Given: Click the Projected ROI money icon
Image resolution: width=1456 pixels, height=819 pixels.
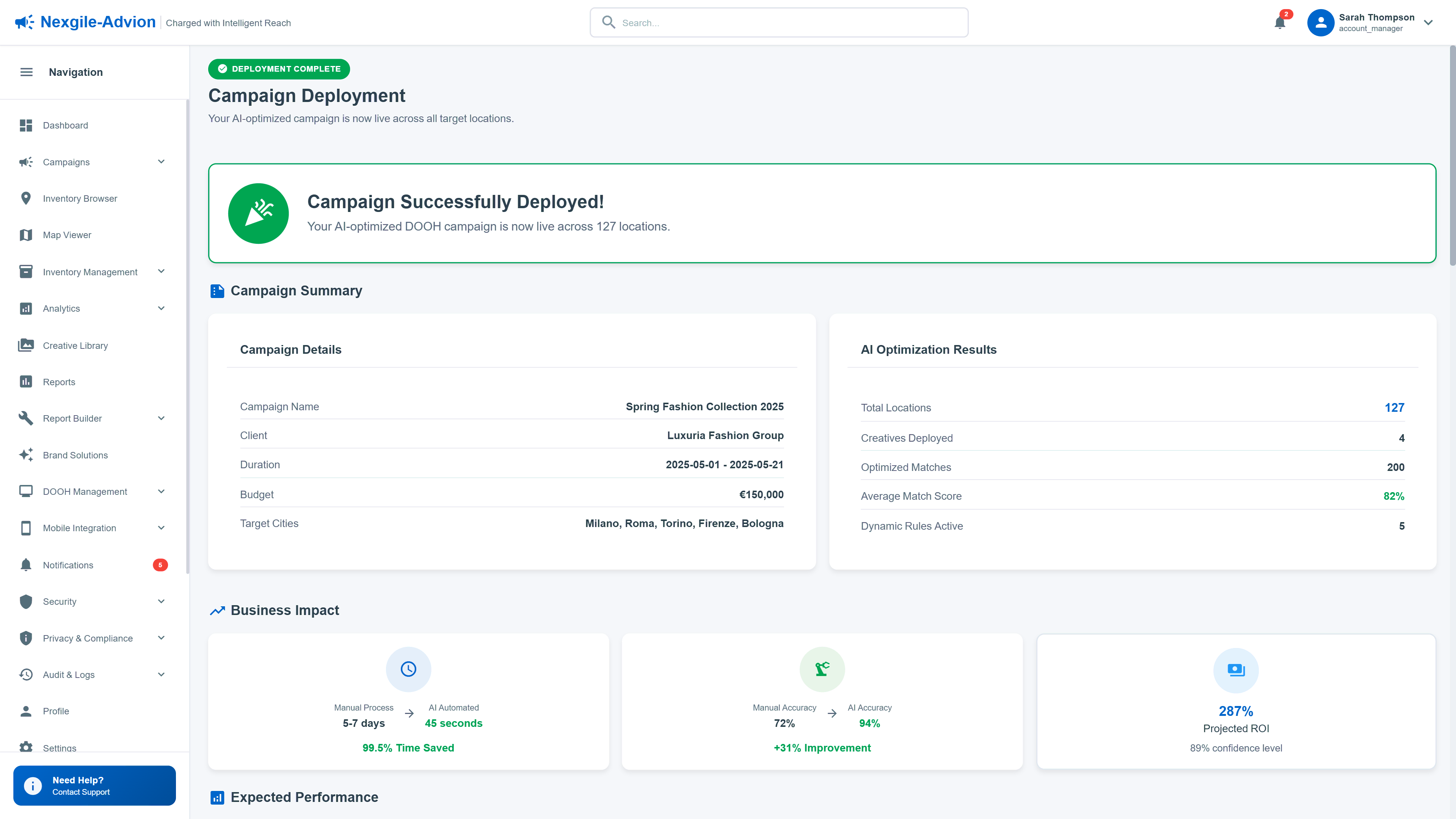Looking at the screenshot, I should (x=1236, y=670).
